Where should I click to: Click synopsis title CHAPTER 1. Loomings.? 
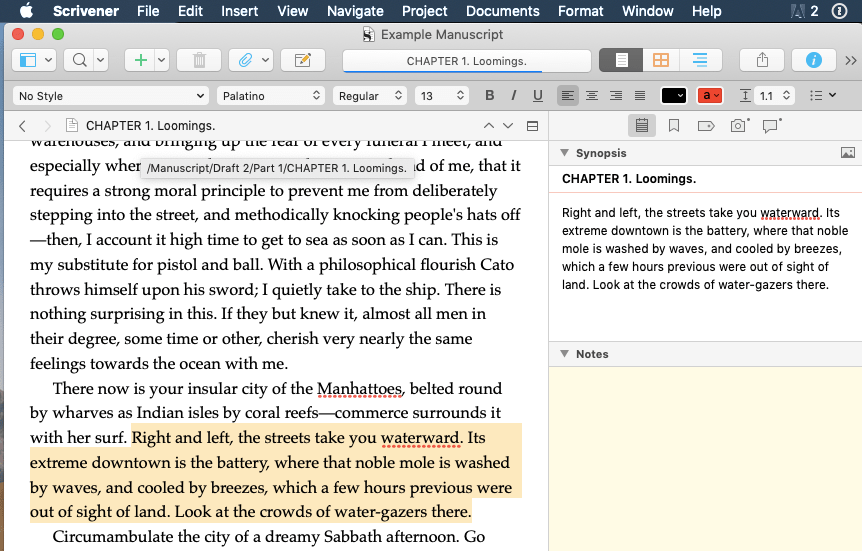coord(629,179)
